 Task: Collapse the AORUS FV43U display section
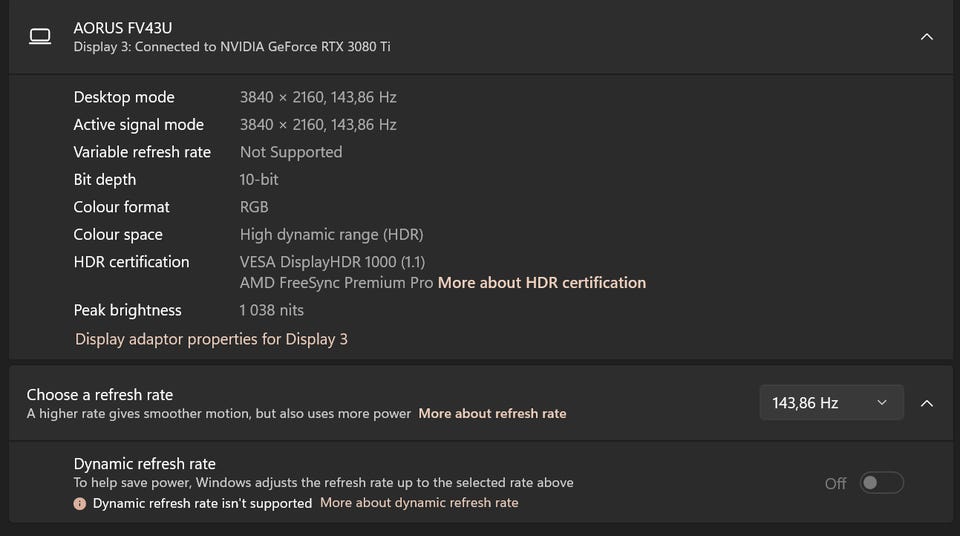coord(926,37)
